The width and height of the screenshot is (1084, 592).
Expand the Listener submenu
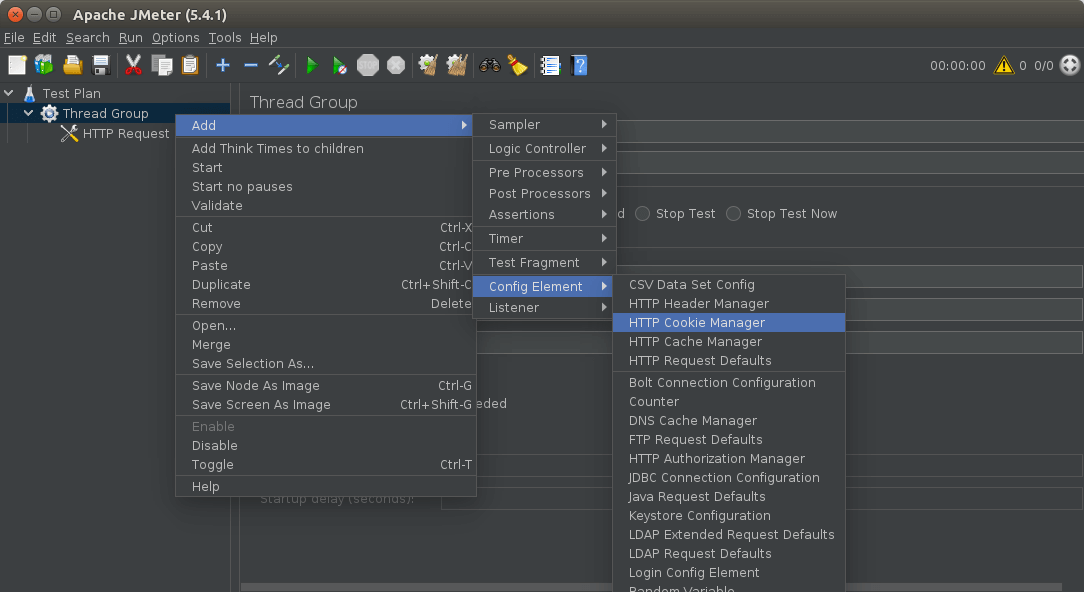coord(545,308)
